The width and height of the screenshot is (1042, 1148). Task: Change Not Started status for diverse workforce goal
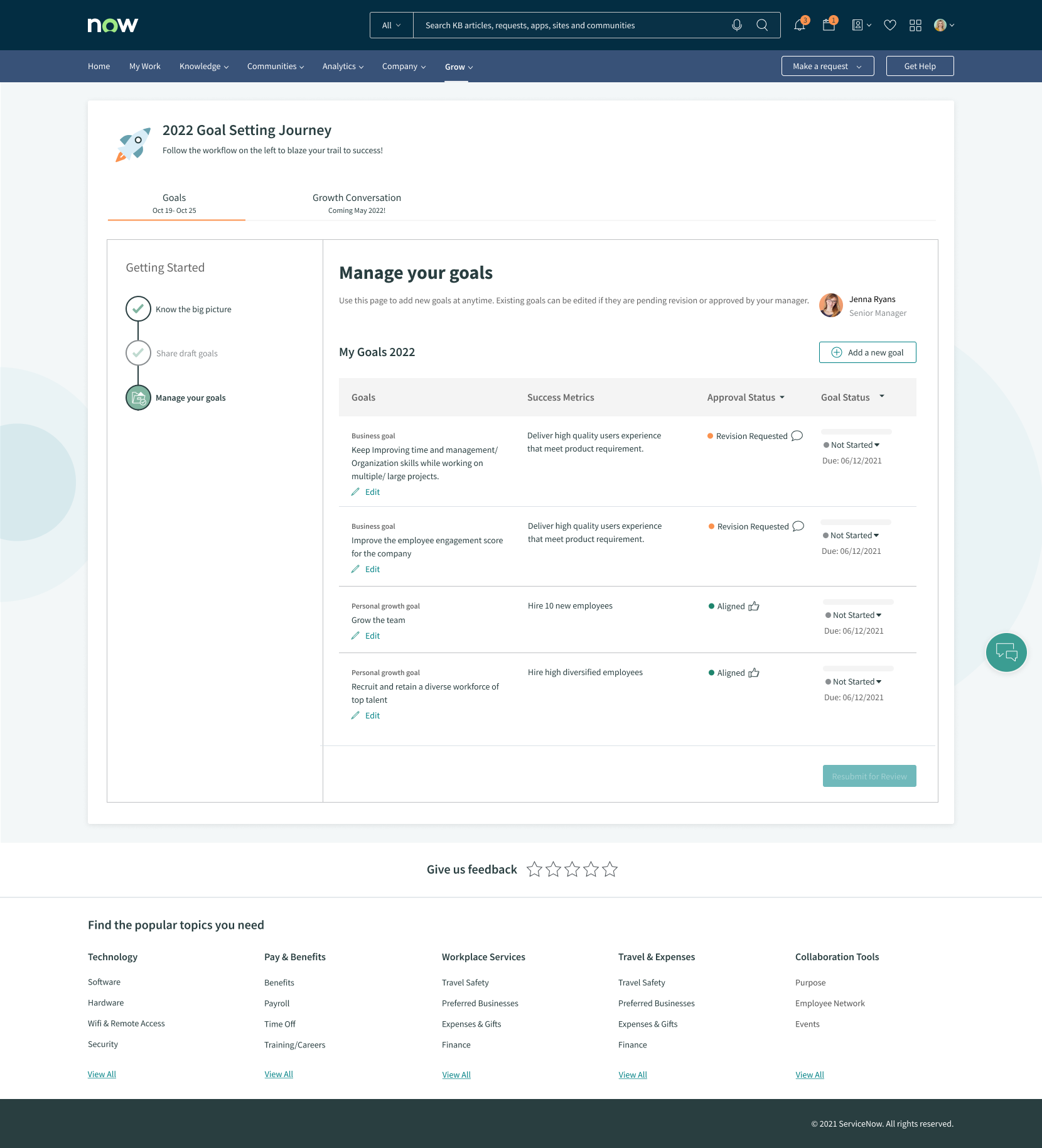[854, 681]
